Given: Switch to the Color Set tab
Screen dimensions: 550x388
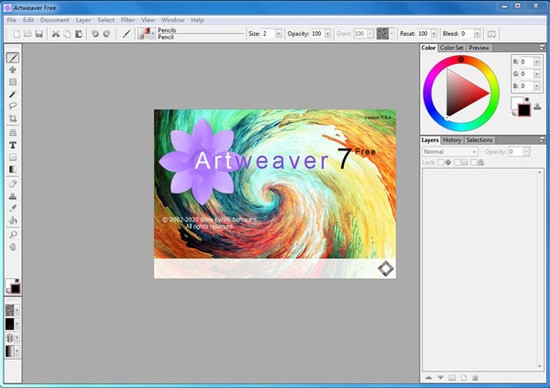Looking at the screenshot, I should (452, 48).
